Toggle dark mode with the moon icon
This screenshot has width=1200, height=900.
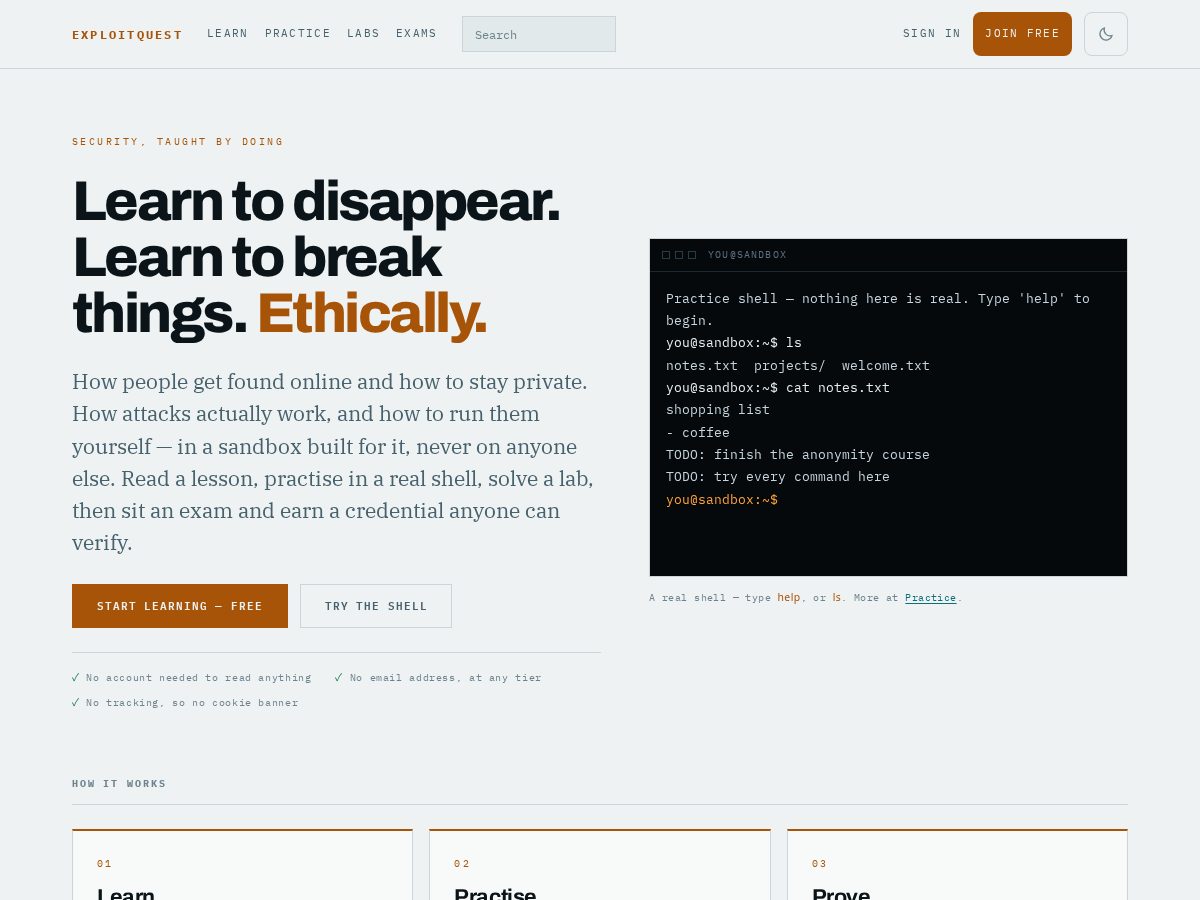[x=1105, y=34]
